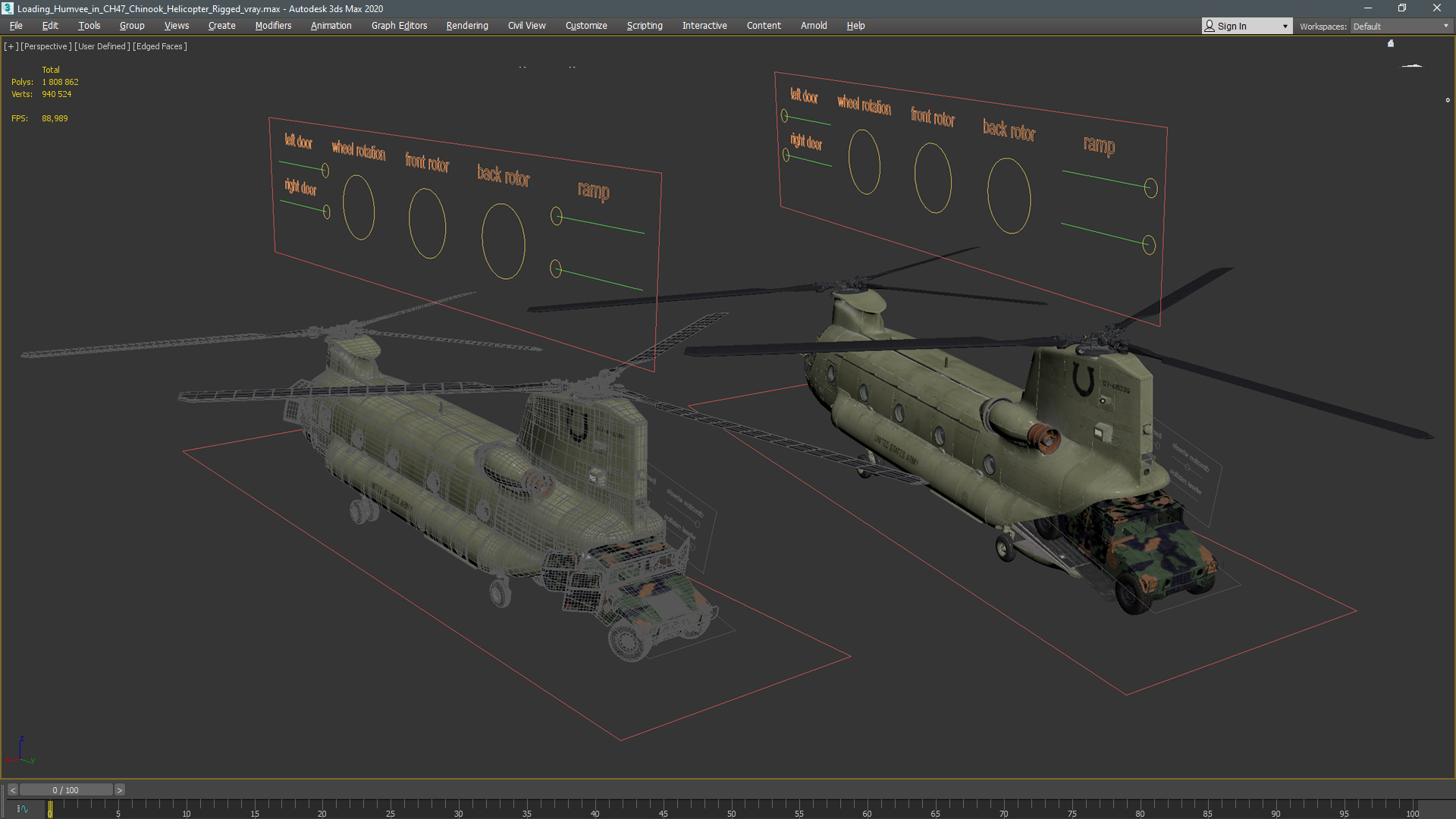Image resolution: width=1456 pixels, height=819 pixels.
Task: Minimize the 3ds Max window
Action: [x=1367, y=8]
